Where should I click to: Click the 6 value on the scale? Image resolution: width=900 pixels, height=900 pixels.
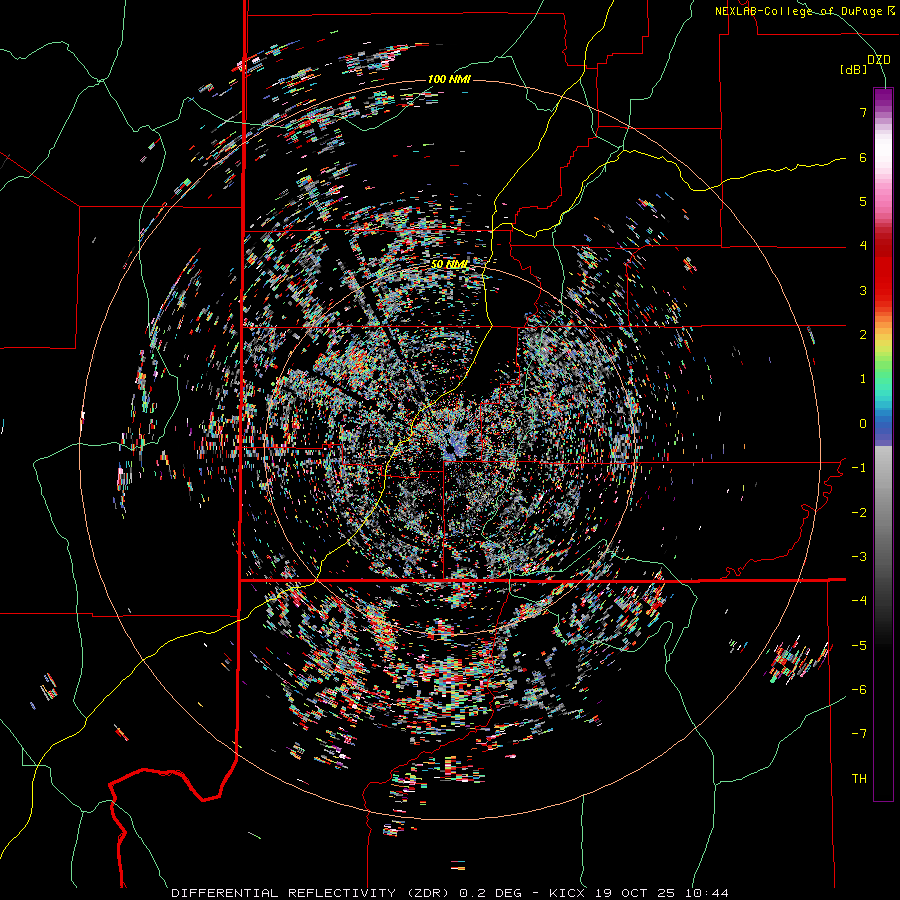[863, 157]
